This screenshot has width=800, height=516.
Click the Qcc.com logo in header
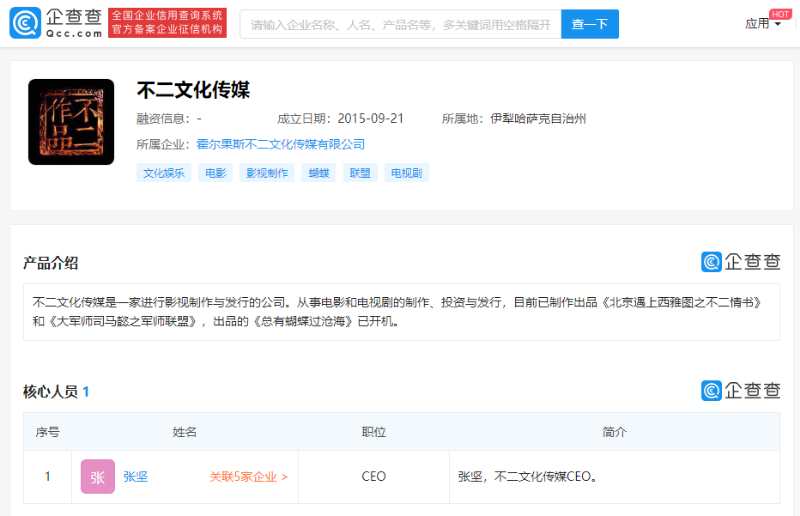pos(56,23)
